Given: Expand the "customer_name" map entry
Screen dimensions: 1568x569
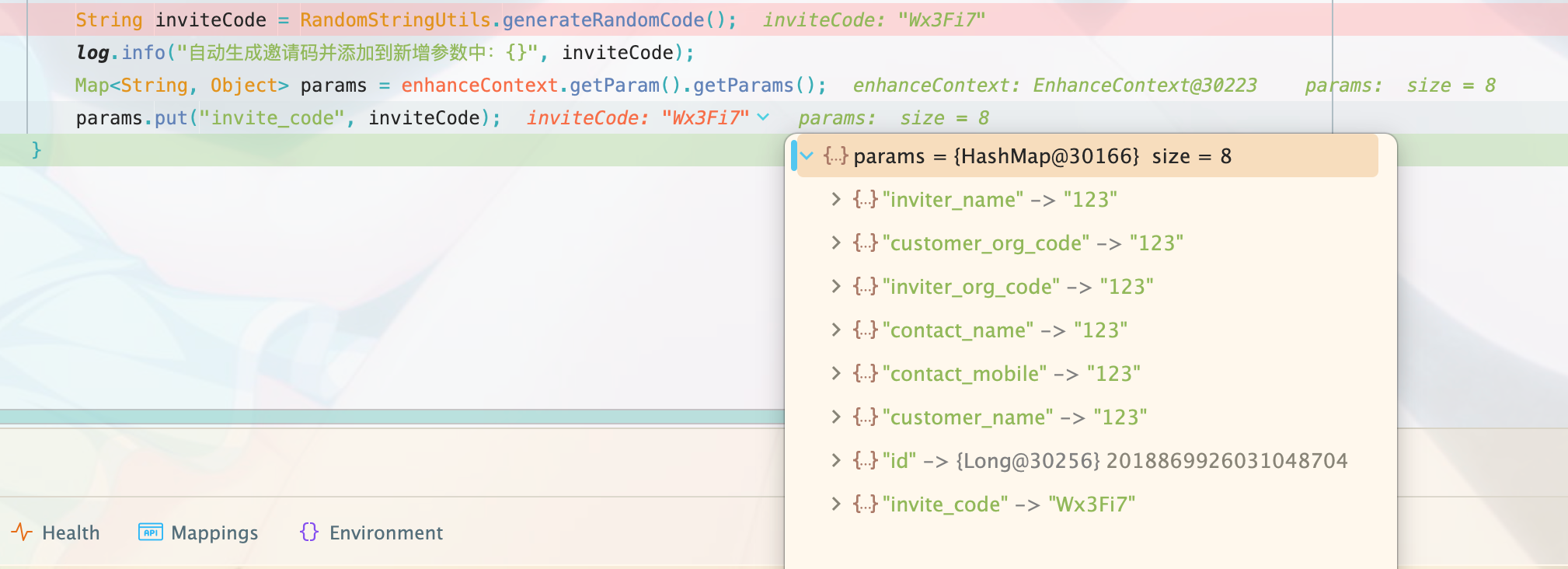Looking at the screenshot, I should [836, 417].
